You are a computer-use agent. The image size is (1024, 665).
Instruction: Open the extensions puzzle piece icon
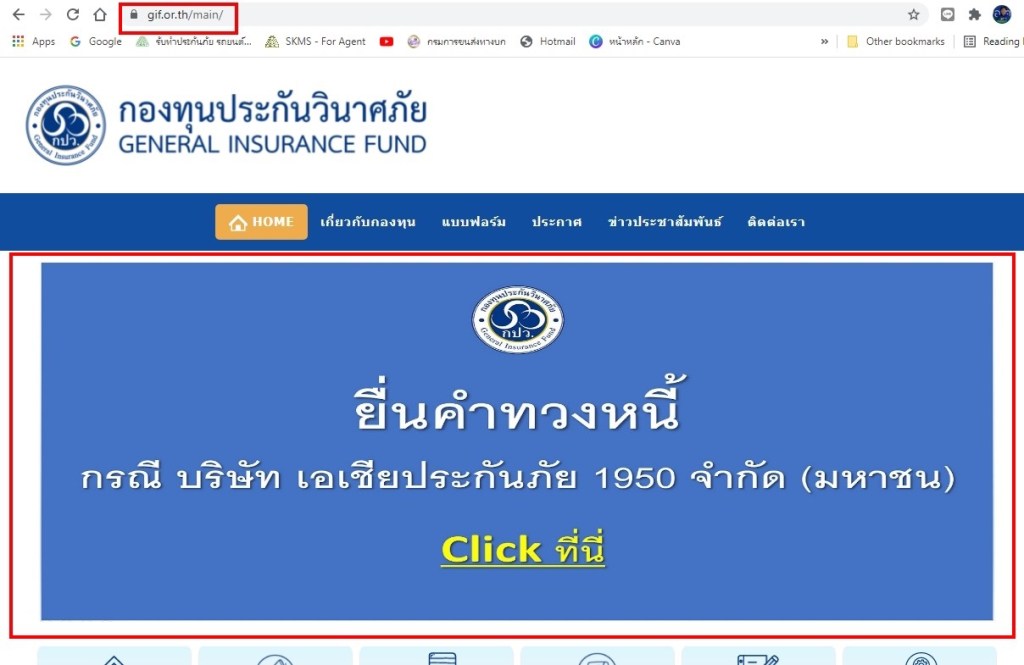[974, 14]
